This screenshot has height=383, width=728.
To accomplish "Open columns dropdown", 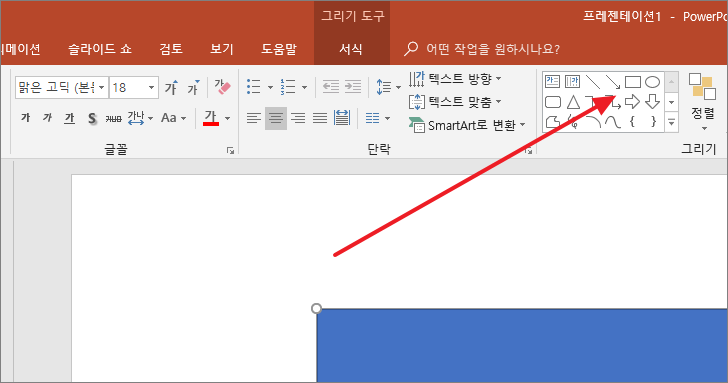I will 377,118.
